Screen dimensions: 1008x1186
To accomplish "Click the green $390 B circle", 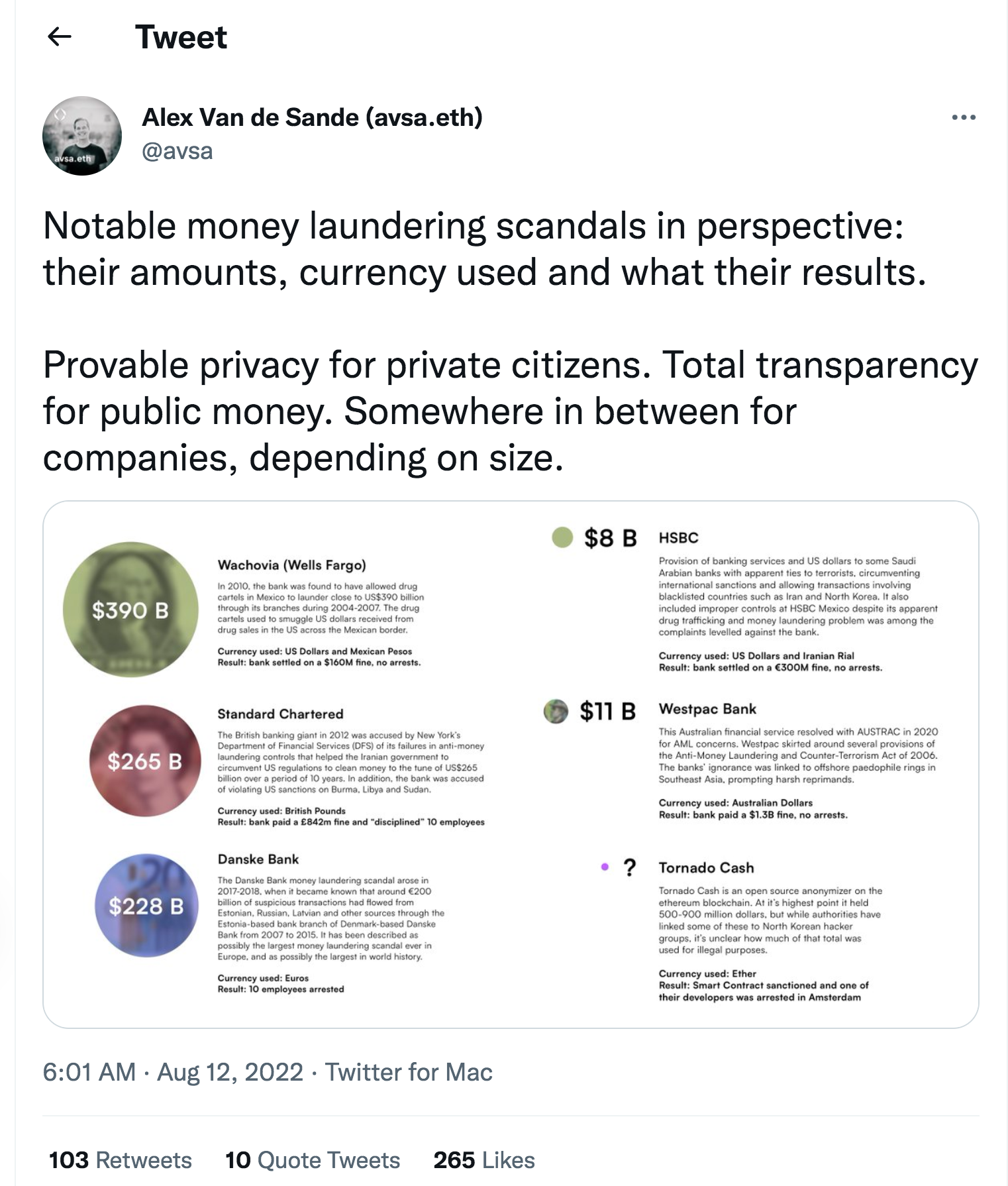I will (130, 610).
